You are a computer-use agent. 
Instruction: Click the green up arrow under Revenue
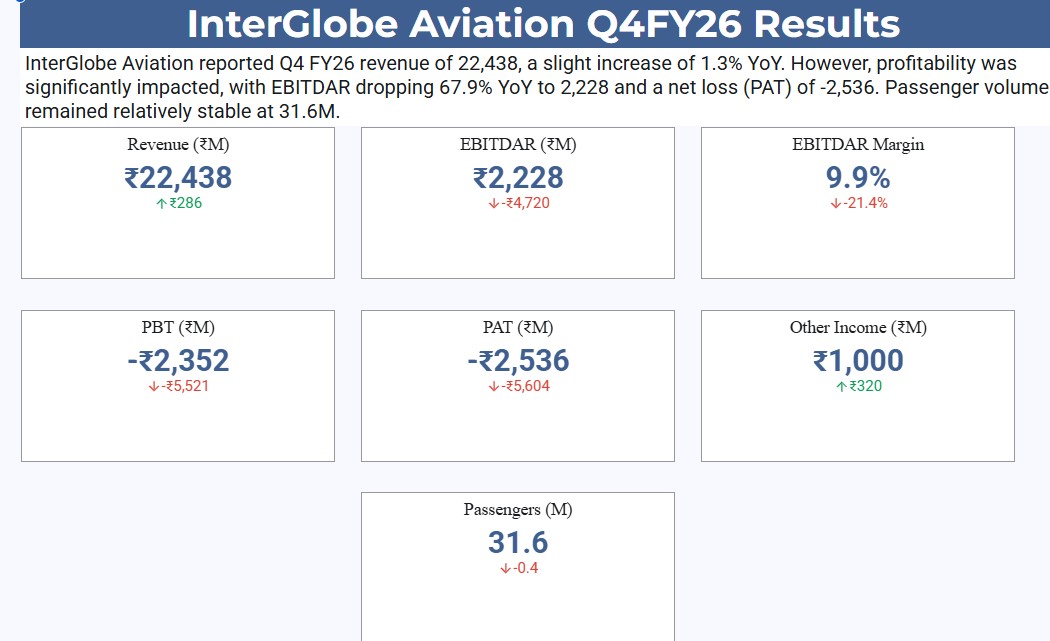pyautogui.click(x=161, y=204)
